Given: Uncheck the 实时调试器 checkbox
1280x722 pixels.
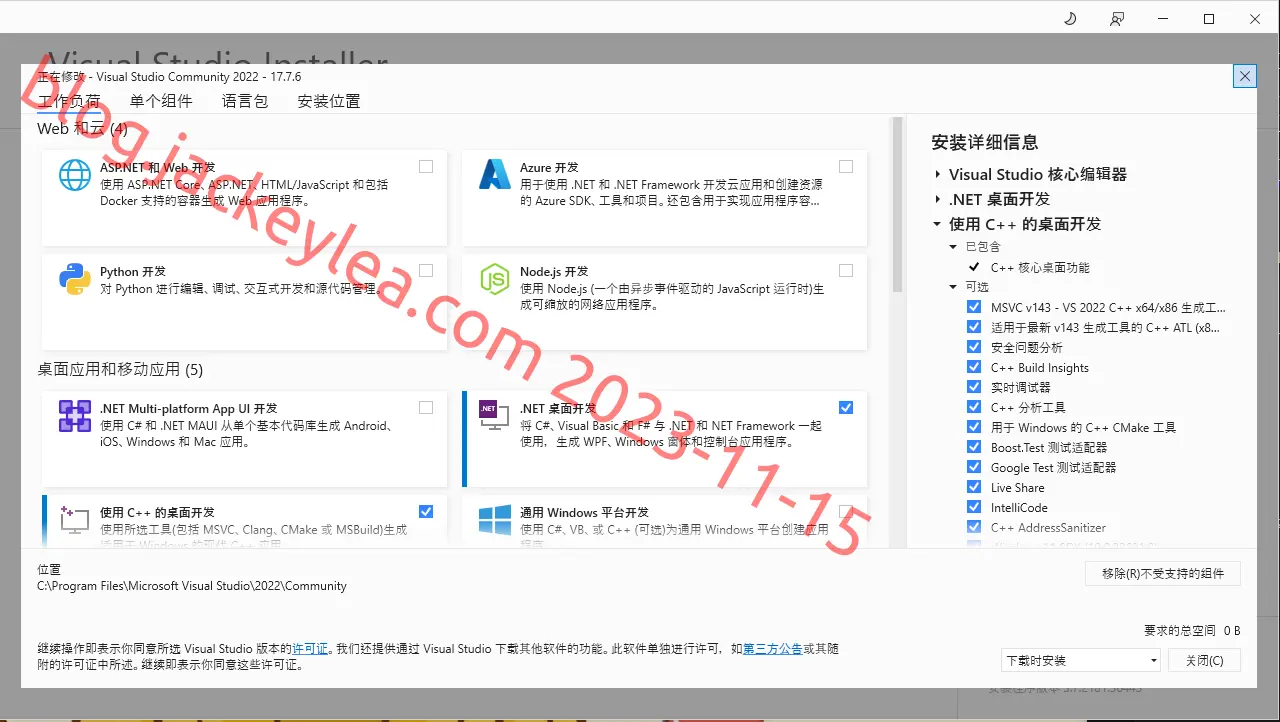Looking at the screenshot, I should 974,387.
